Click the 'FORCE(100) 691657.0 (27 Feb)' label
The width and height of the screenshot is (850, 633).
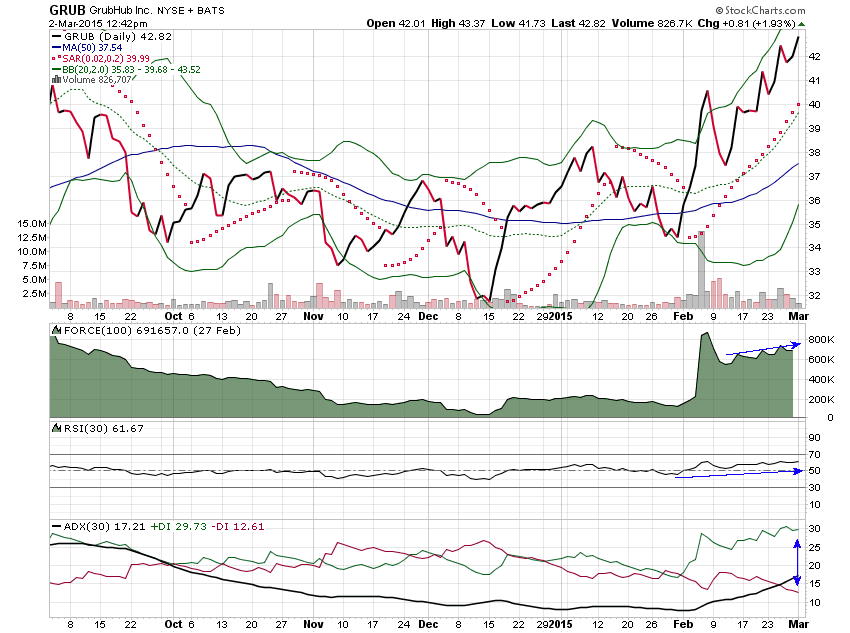152,330
